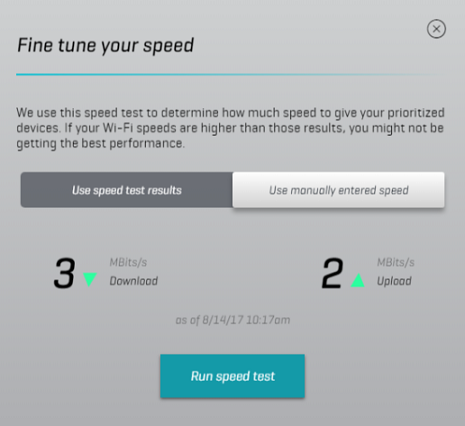Switch to Use manually entered speed
Viewport: 465px width, 426px height.
pos(338,190)
